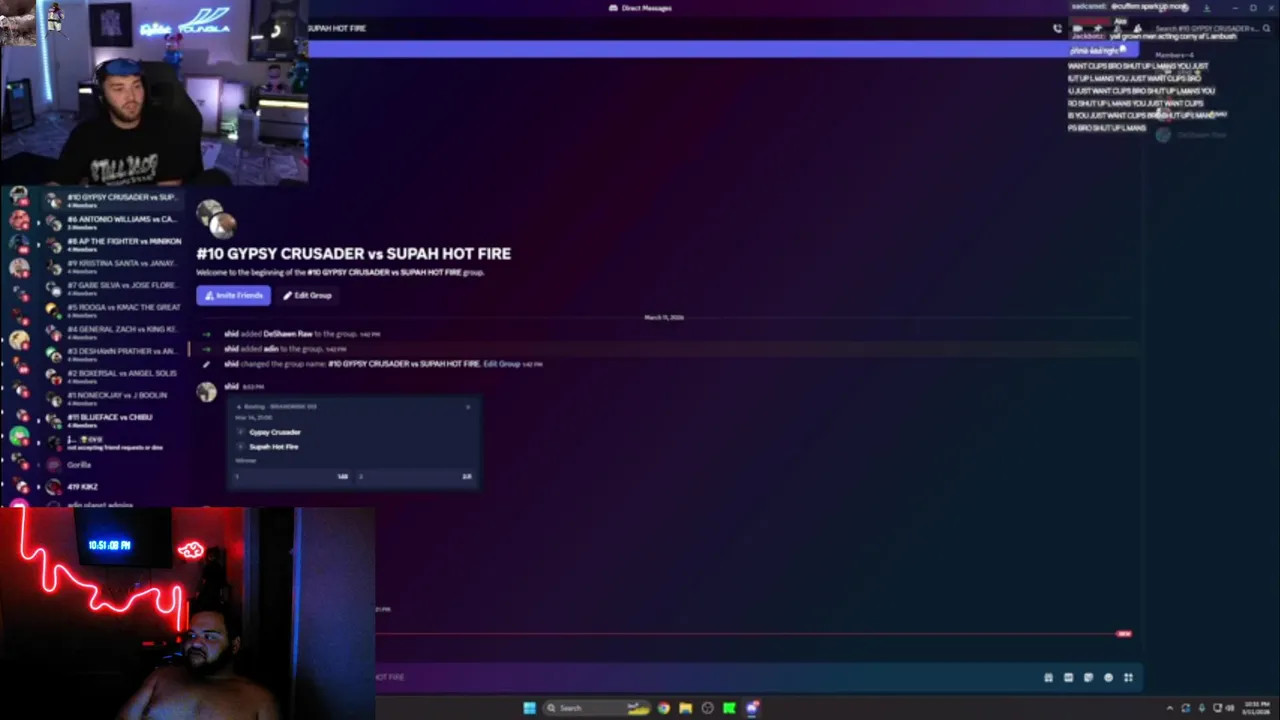Viewport: 1280px width, 720px height.
Task: Open File Explorer from the taskbar
Action: click(x=685, y=708)
